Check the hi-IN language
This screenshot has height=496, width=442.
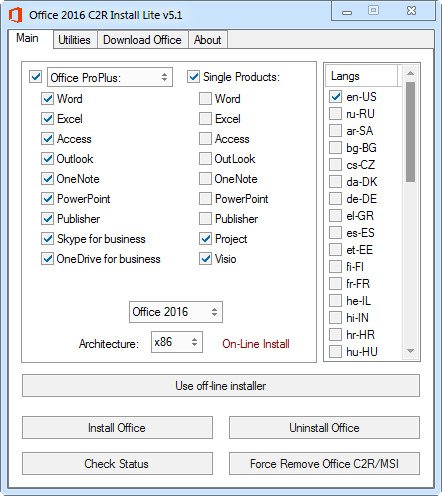click(x=335, y=318)
